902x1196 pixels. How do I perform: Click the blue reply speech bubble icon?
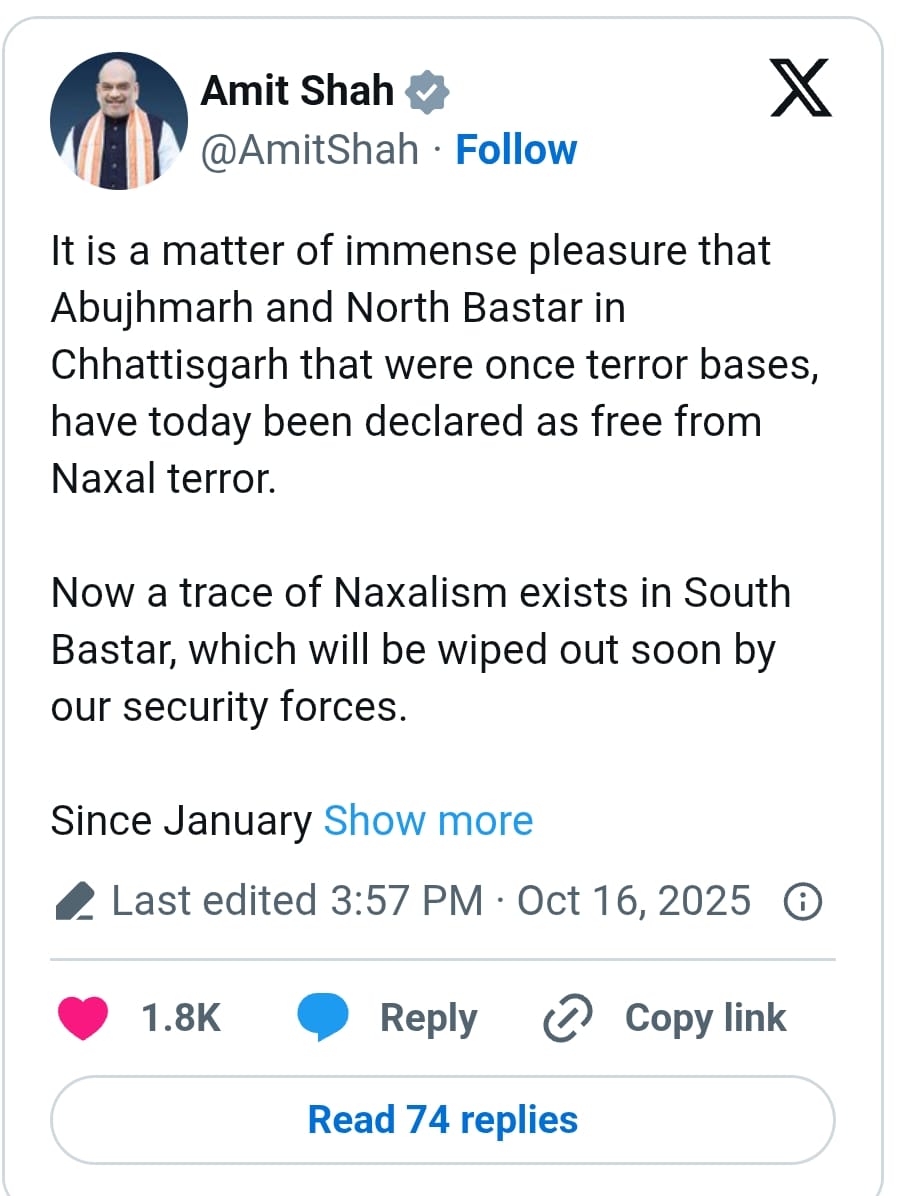(x=323, y=1019)
